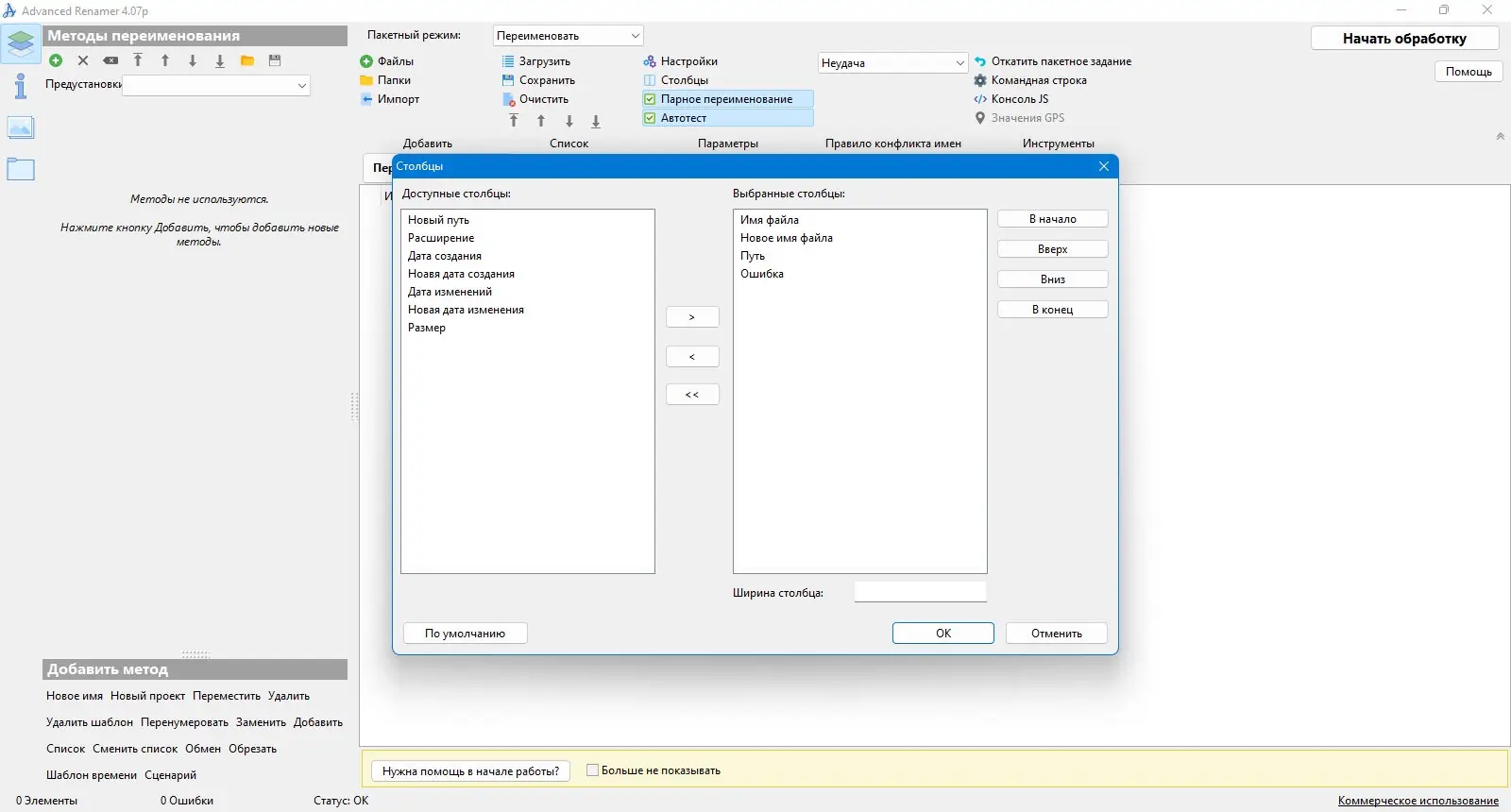Move list item up arrow
This screenshot has width=1511, height=812.
(541, 121)
